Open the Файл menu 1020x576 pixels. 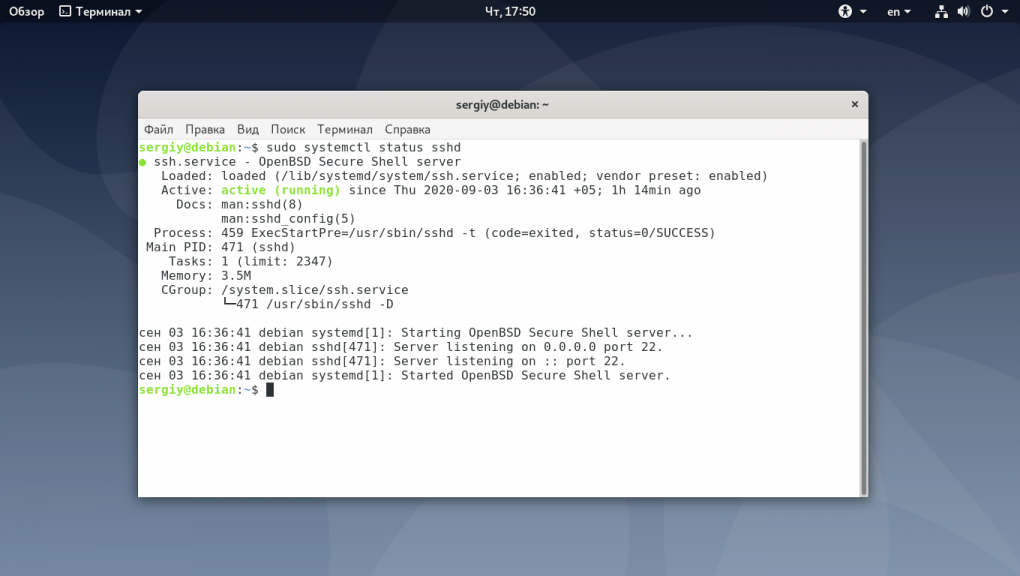point(159,130)
